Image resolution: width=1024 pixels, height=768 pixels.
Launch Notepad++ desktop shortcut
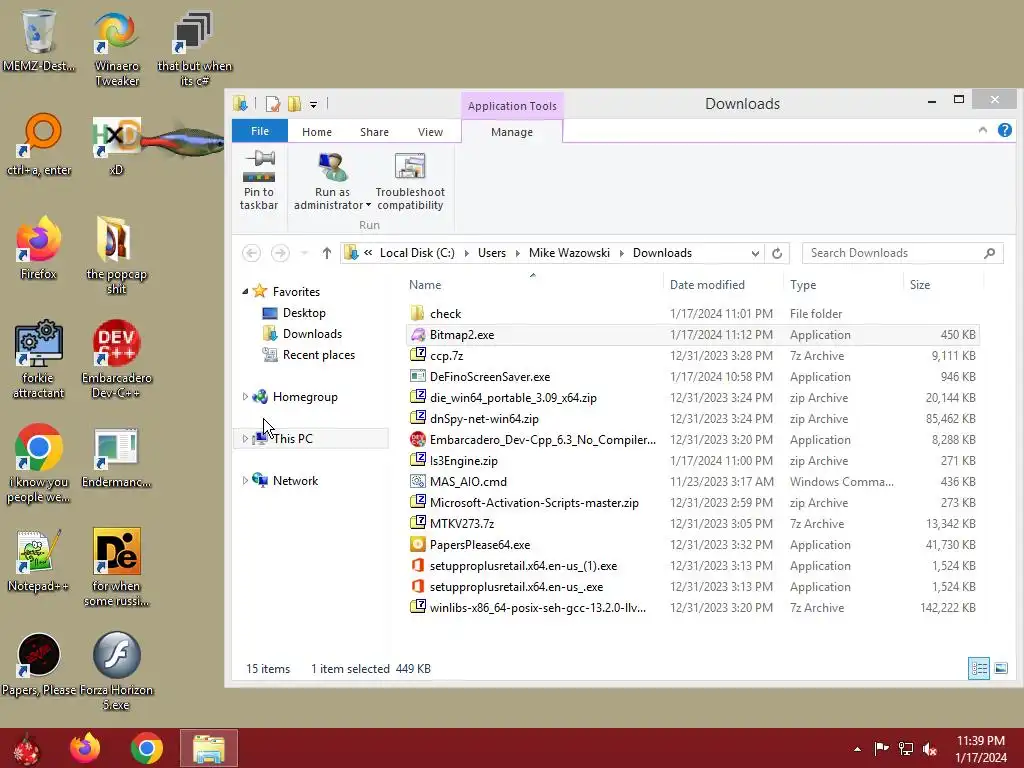coord(39,560)
